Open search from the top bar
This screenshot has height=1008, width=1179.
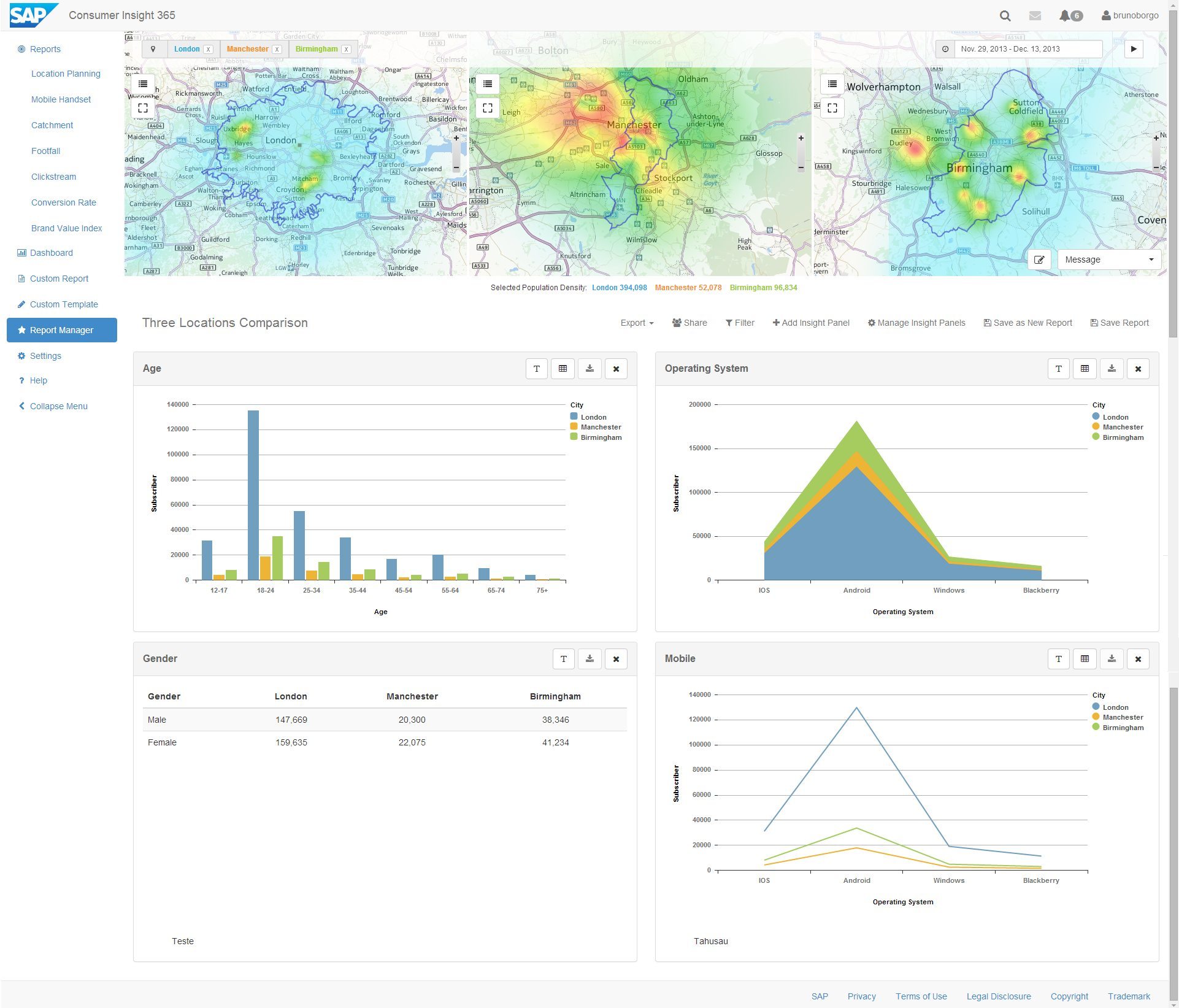[1005, 15]
